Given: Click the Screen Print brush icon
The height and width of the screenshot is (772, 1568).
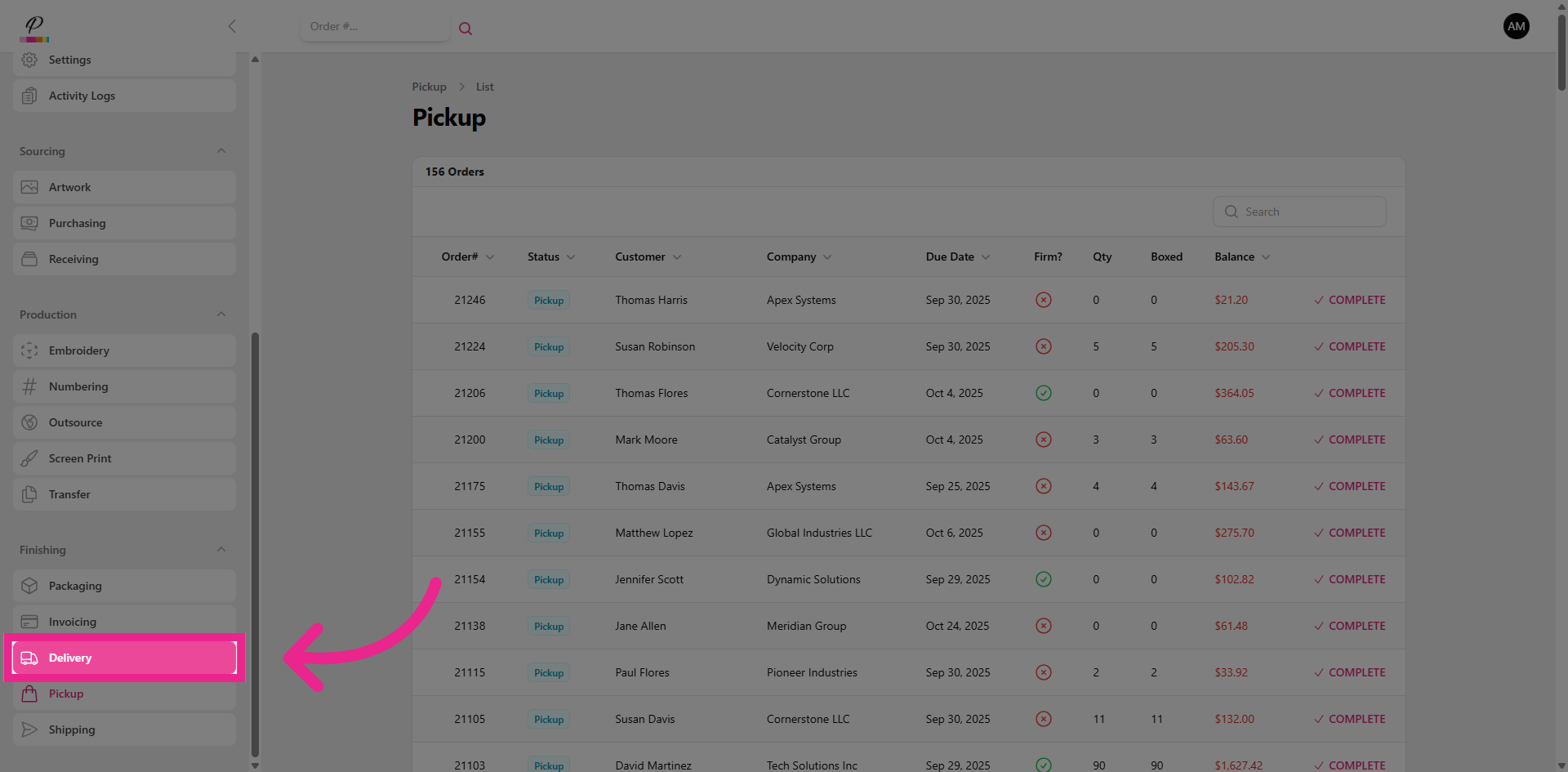Looking at the screenshot, I should (x=29, y=458).
